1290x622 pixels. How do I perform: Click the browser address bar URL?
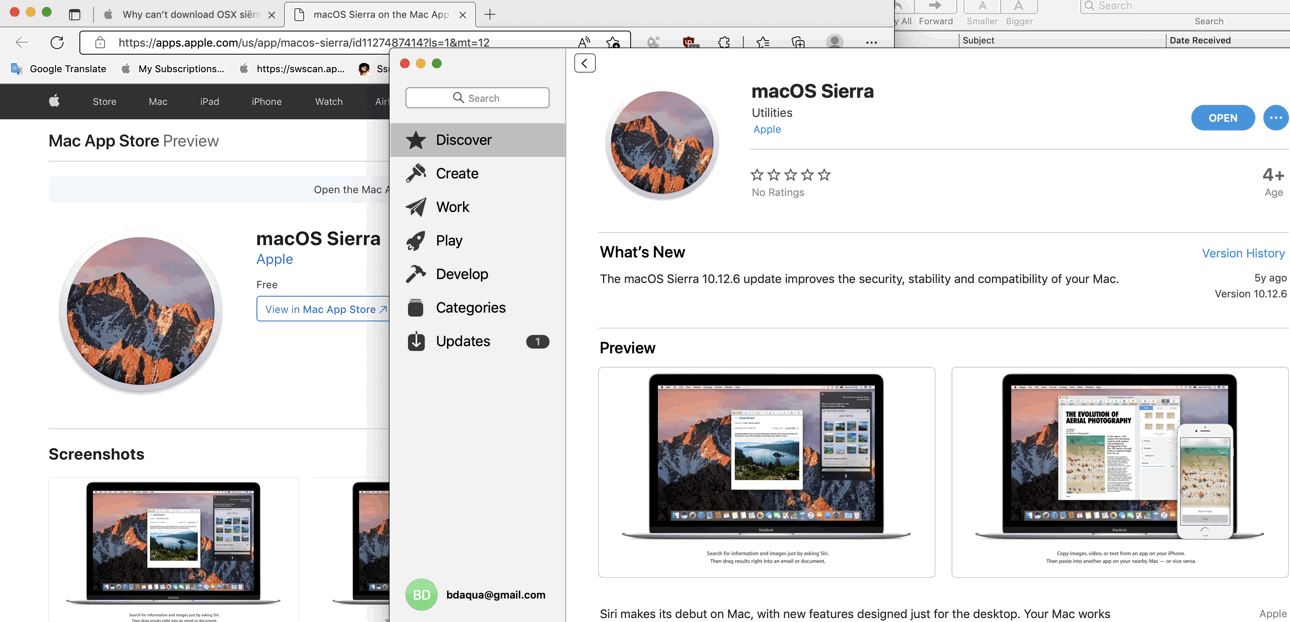click(x=304, y=43)
